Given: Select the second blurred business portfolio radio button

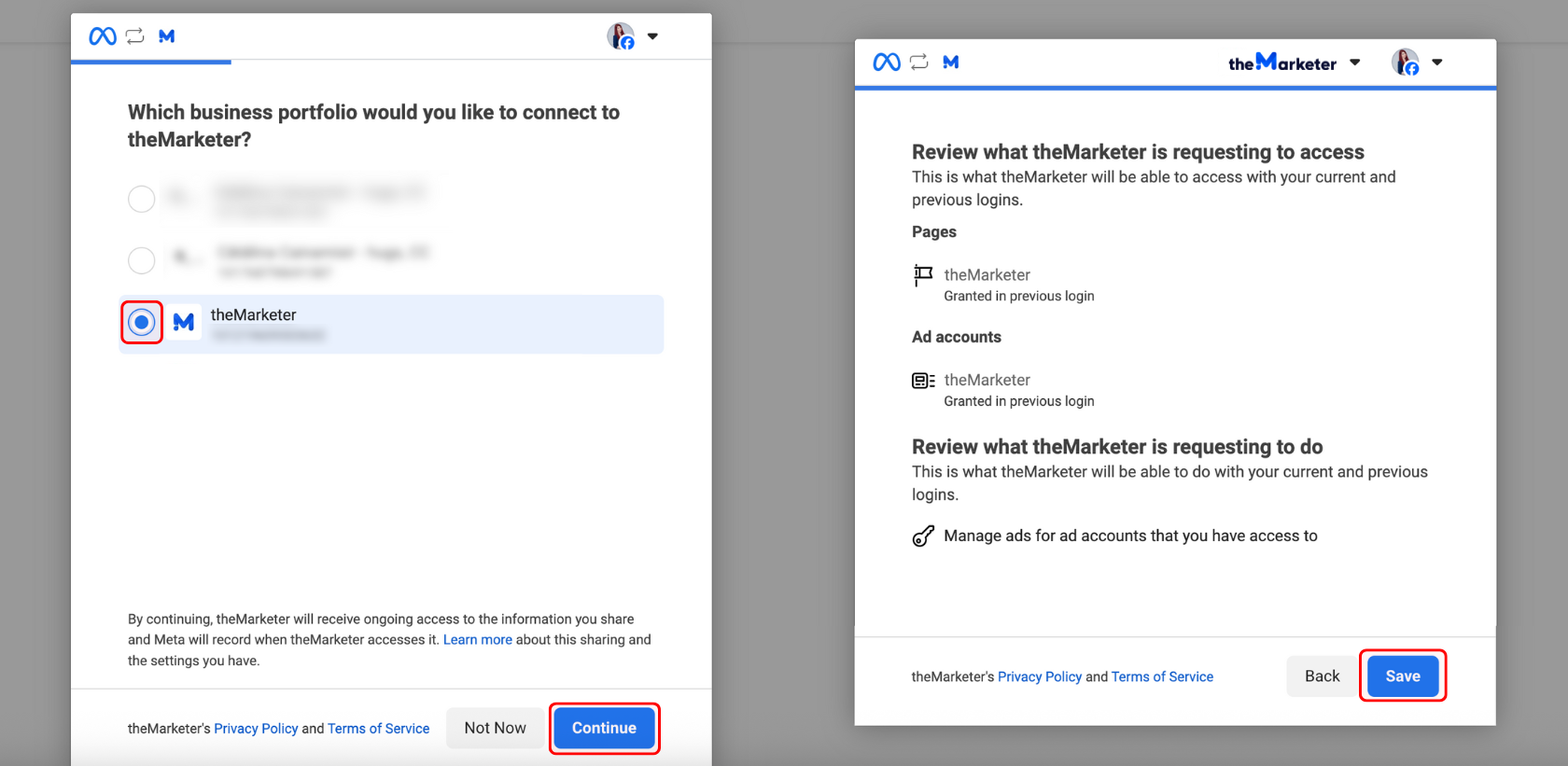Looking at the screenshot, I should [x=142, y=260].
